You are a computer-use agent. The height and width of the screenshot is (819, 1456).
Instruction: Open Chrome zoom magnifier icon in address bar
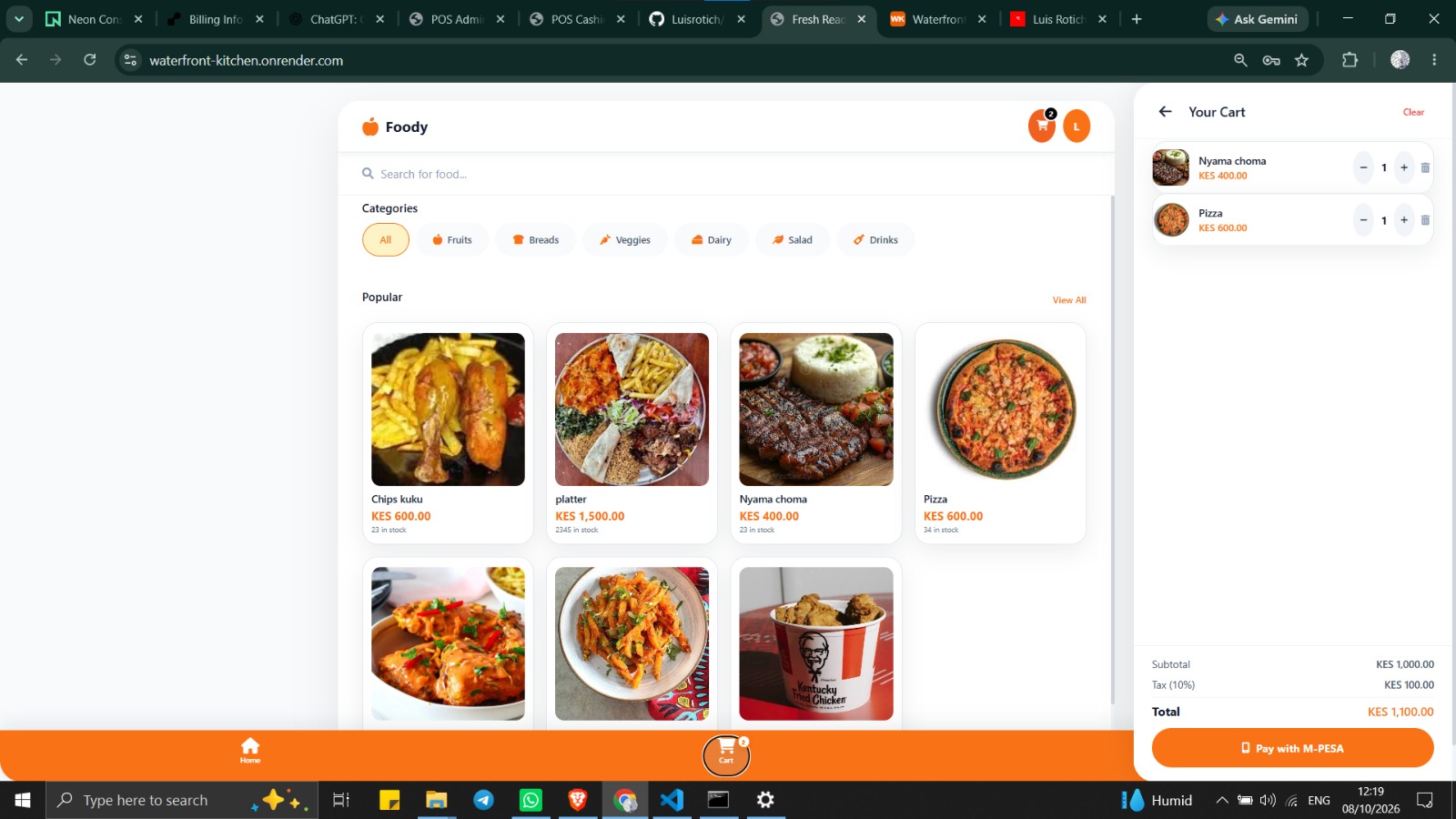(1240, 60)
